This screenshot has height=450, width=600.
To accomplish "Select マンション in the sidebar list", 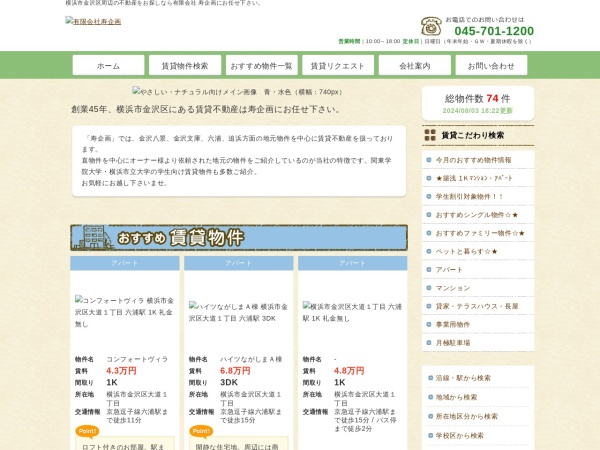I will point(453,288).
